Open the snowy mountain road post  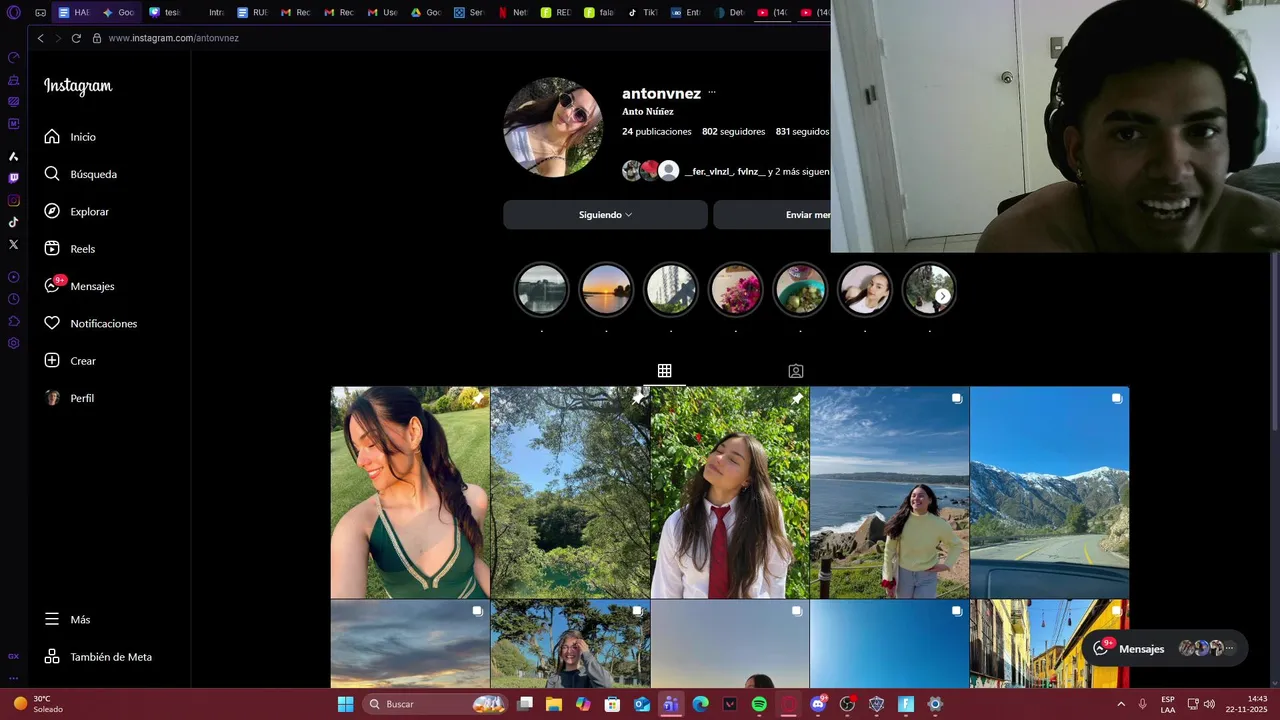point(1049,492)
